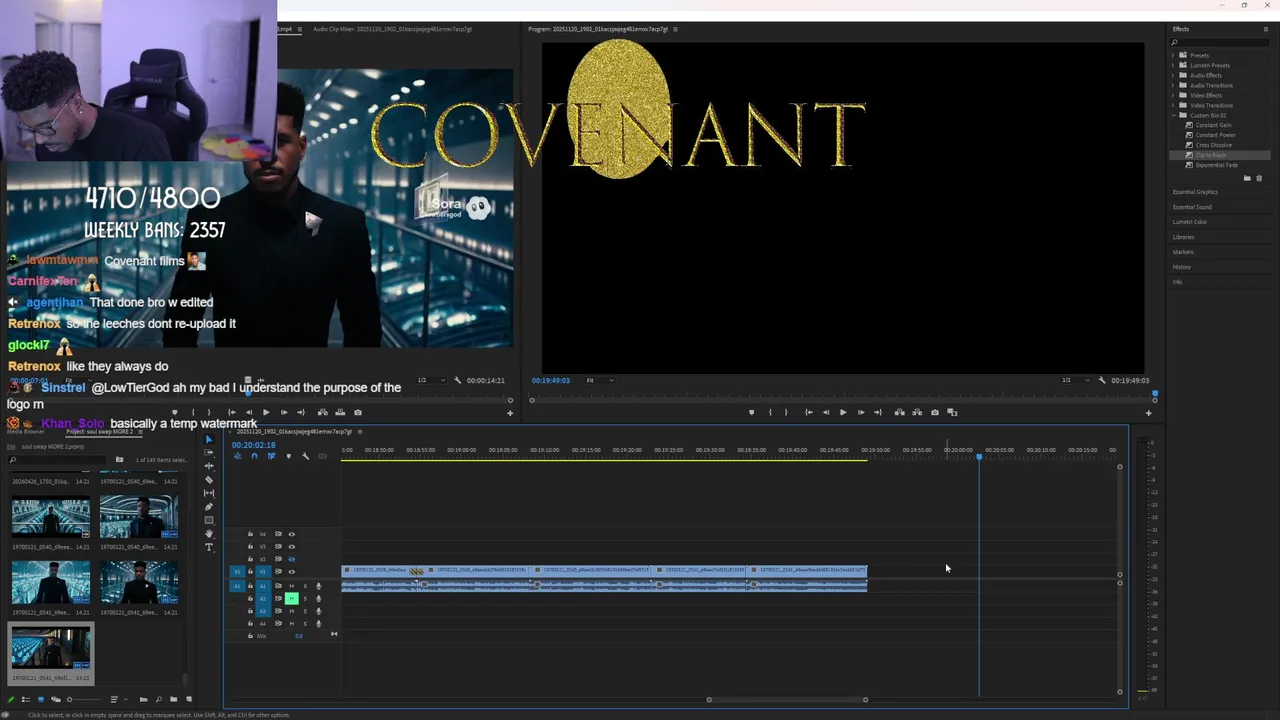Step forward one frame in Program monitor
This screenshot has width=1280, height=720.
[x=861, y=412]
